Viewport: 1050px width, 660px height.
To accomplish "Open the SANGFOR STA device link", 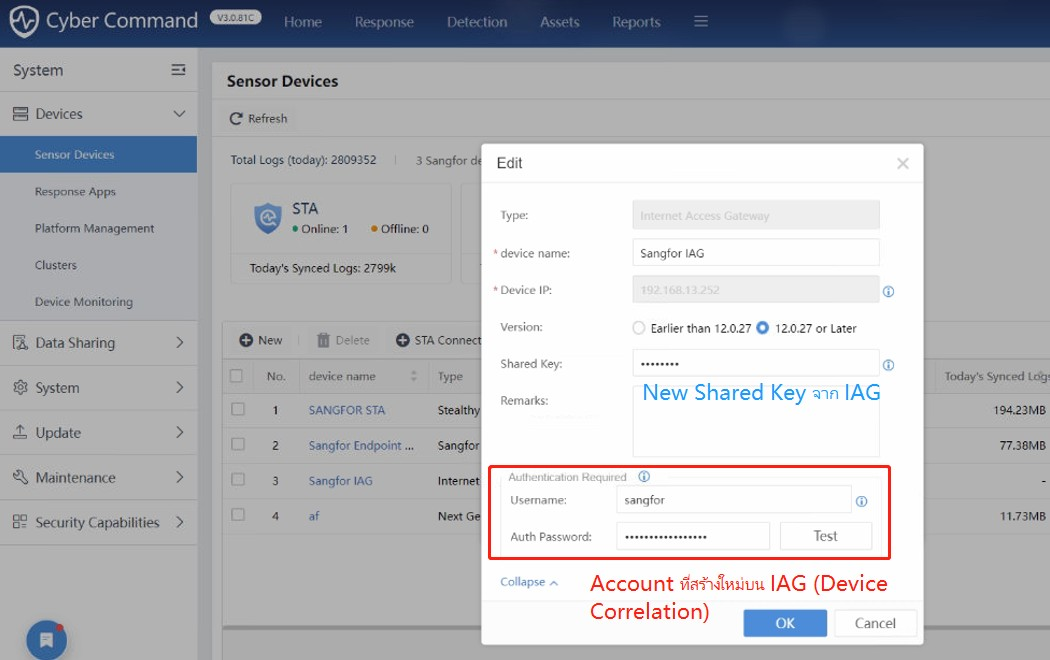I will pyautogui.click(x=347, y=410).
